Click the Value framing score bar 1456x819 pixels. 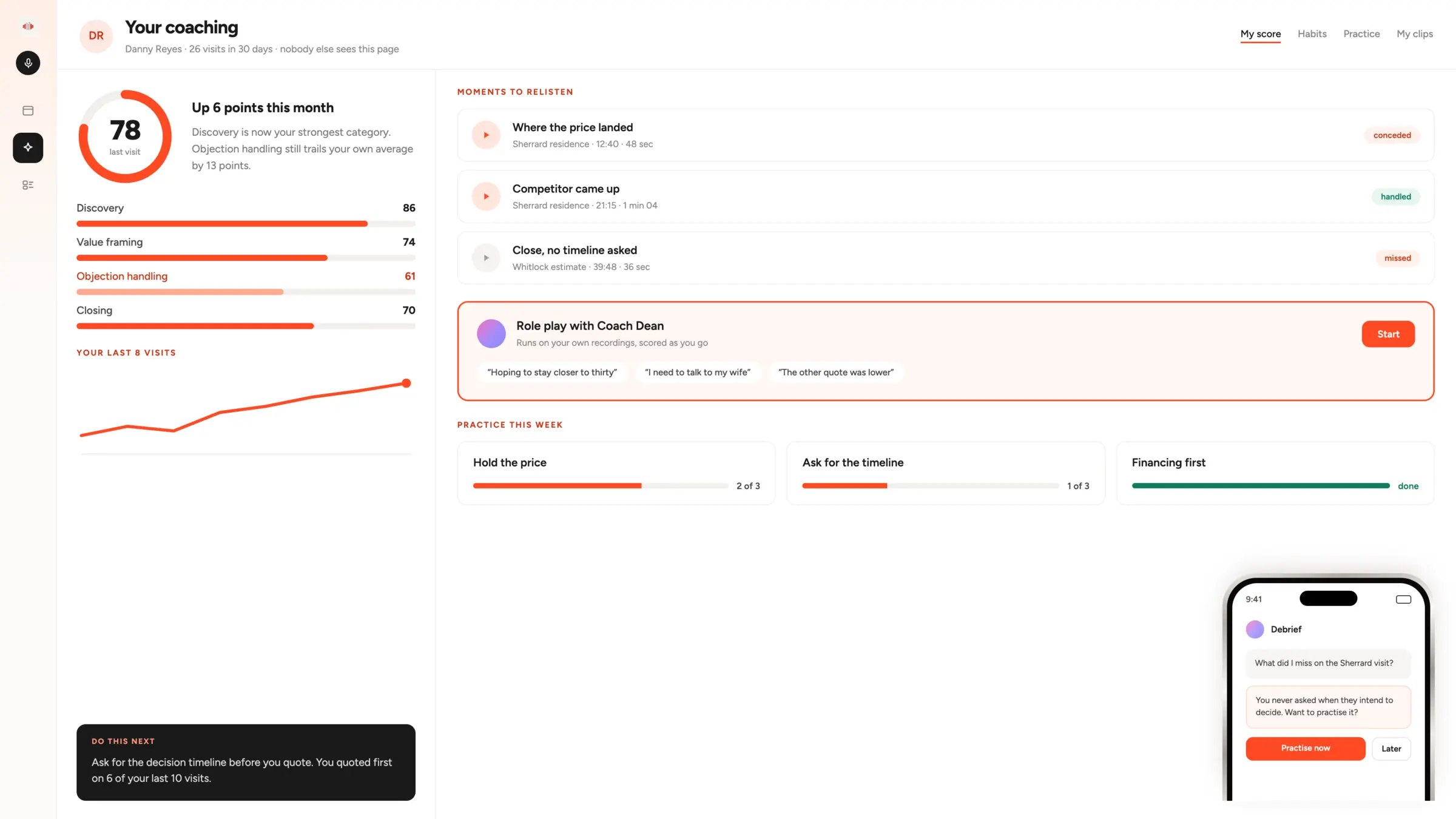pyautogui.click(x=246, y=258)
